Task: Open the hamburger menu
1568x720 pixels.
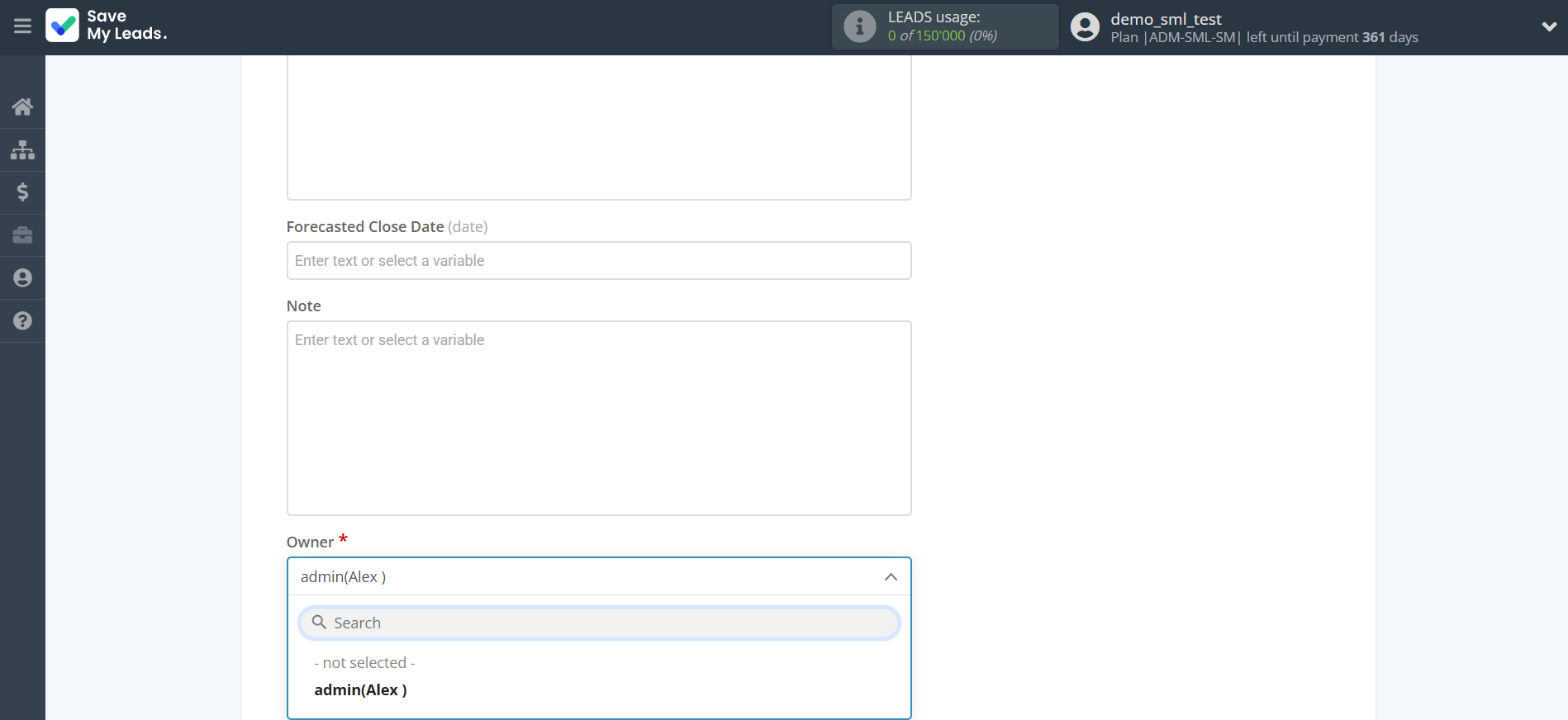Action: click(x=22, y=26)
